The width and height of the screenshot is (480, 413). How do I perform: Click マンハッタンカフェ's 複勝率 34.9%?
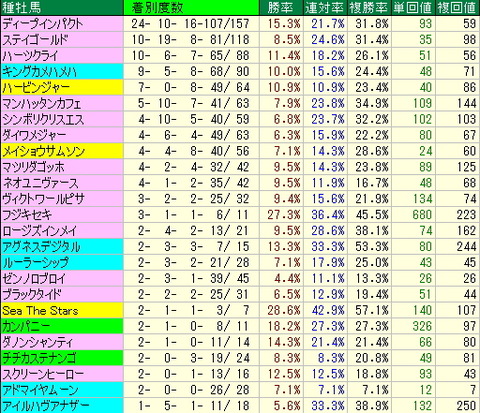tap(372, 104)
